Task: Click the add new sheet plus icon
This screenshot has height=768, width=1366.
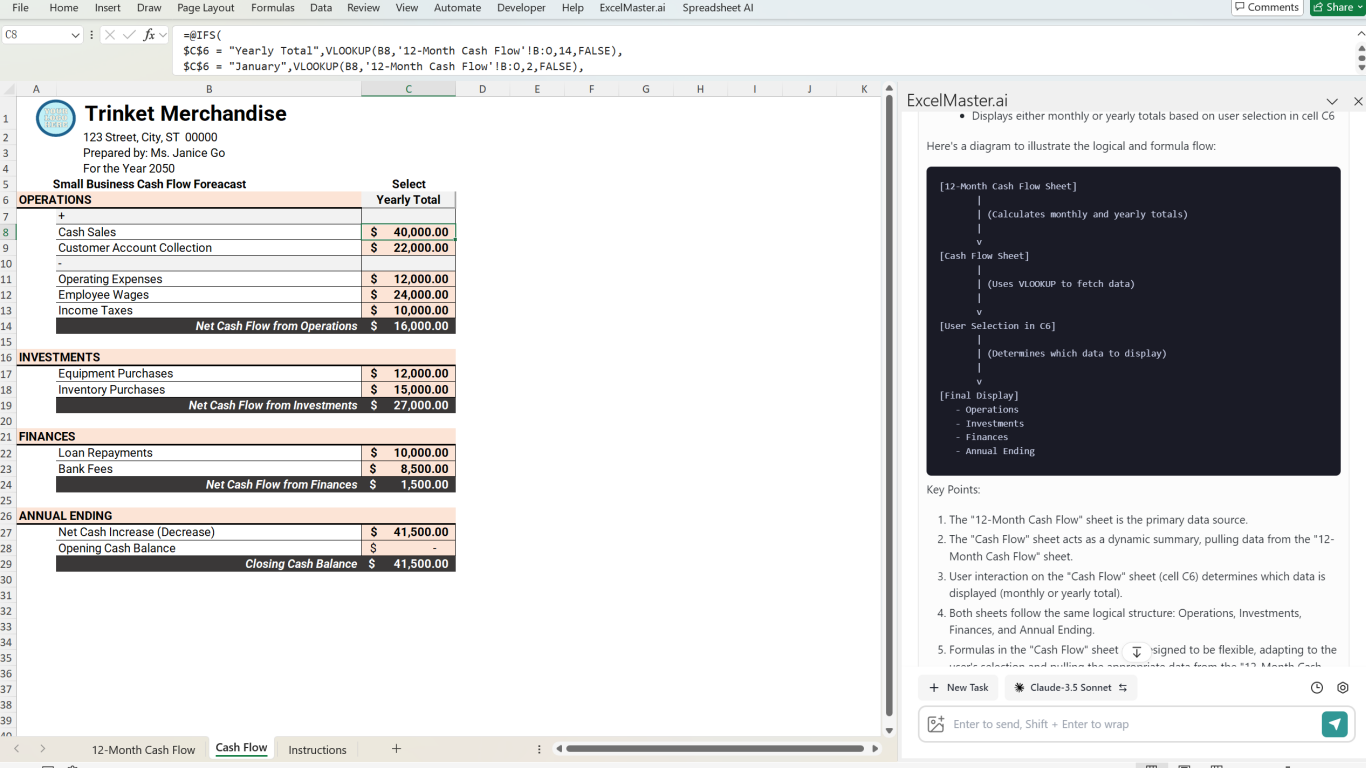Action: pos(396,748)
